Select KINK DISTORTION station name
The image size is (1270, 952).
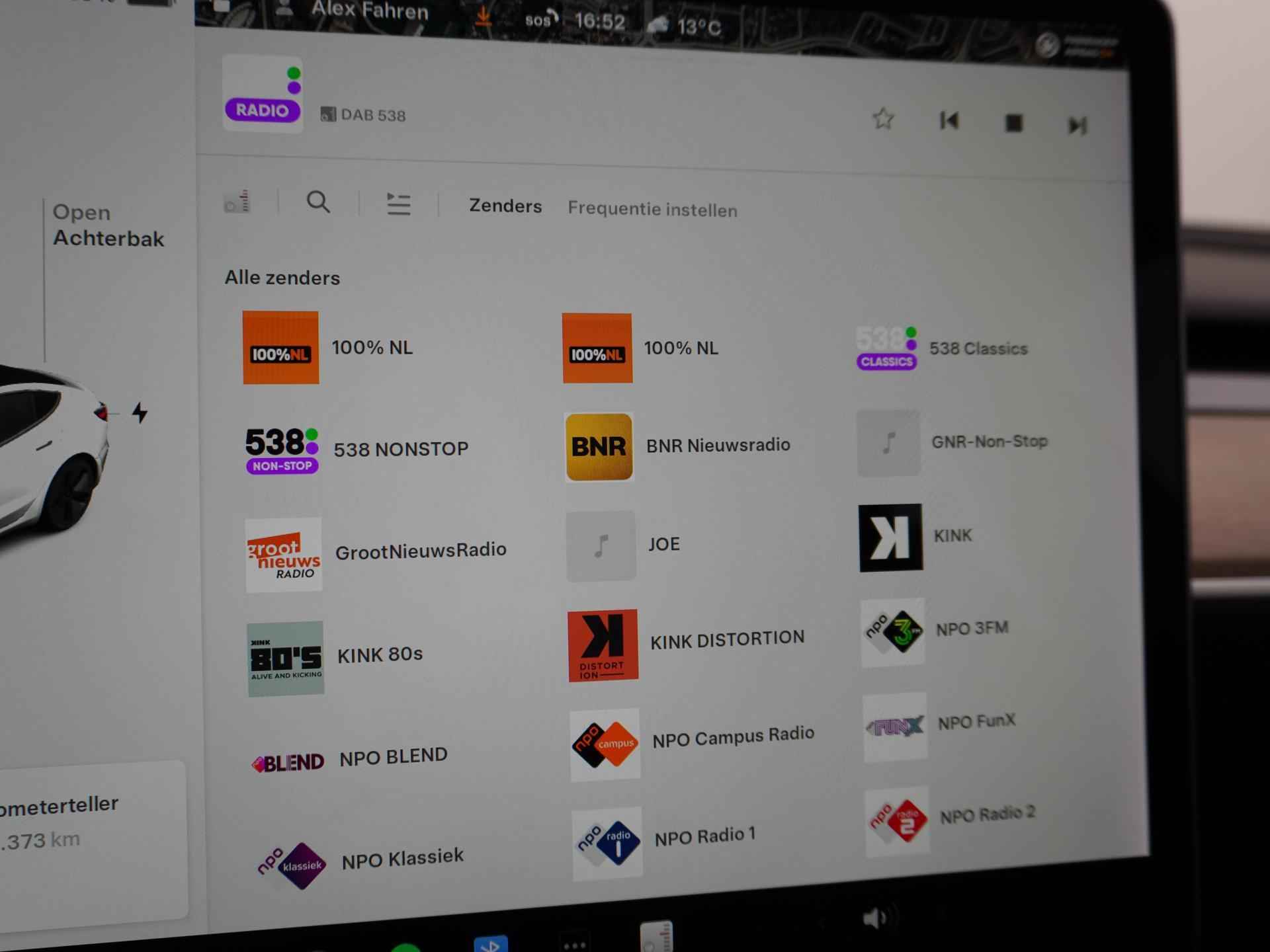point(728,639)
